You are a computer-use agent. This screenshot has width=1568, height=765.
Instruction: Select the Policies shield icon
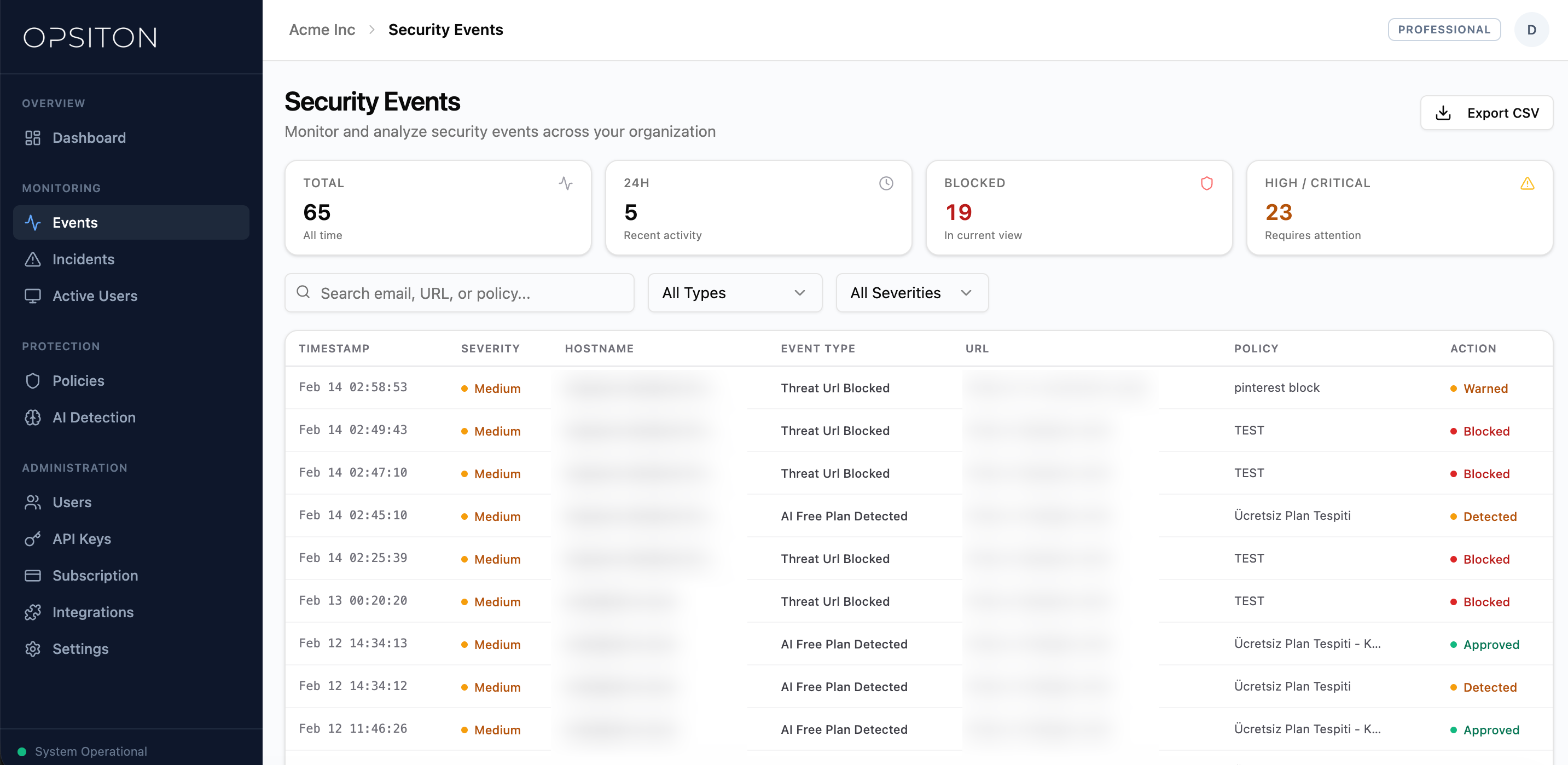tap(33, 380)
